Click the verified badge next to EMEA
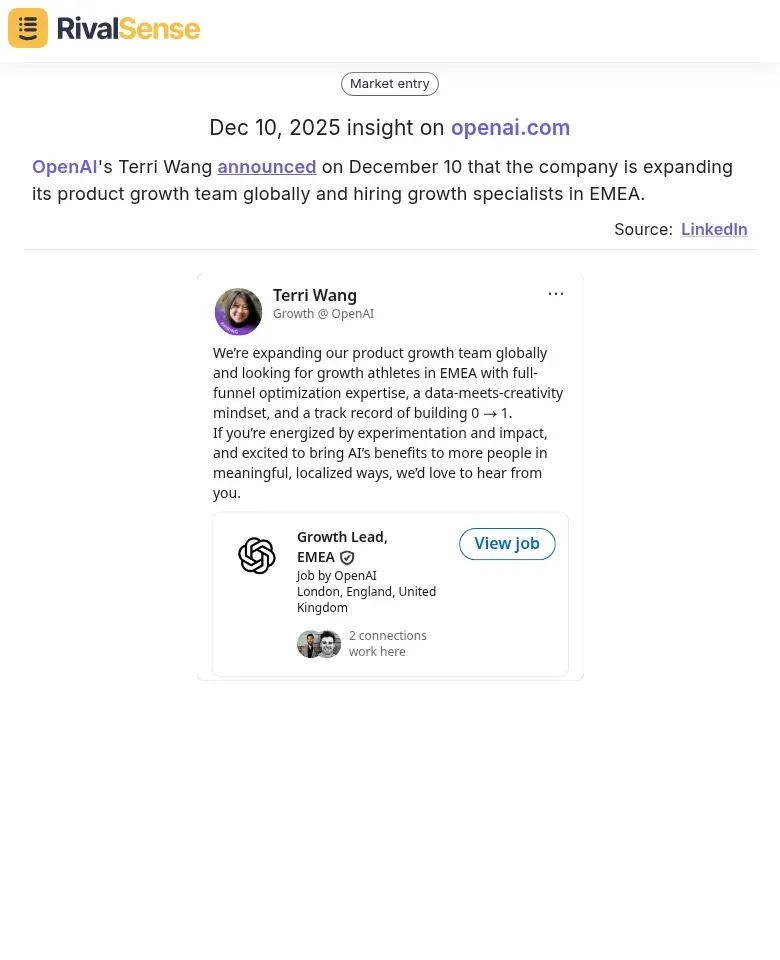The image size is (780, 960). click(347, 557)
